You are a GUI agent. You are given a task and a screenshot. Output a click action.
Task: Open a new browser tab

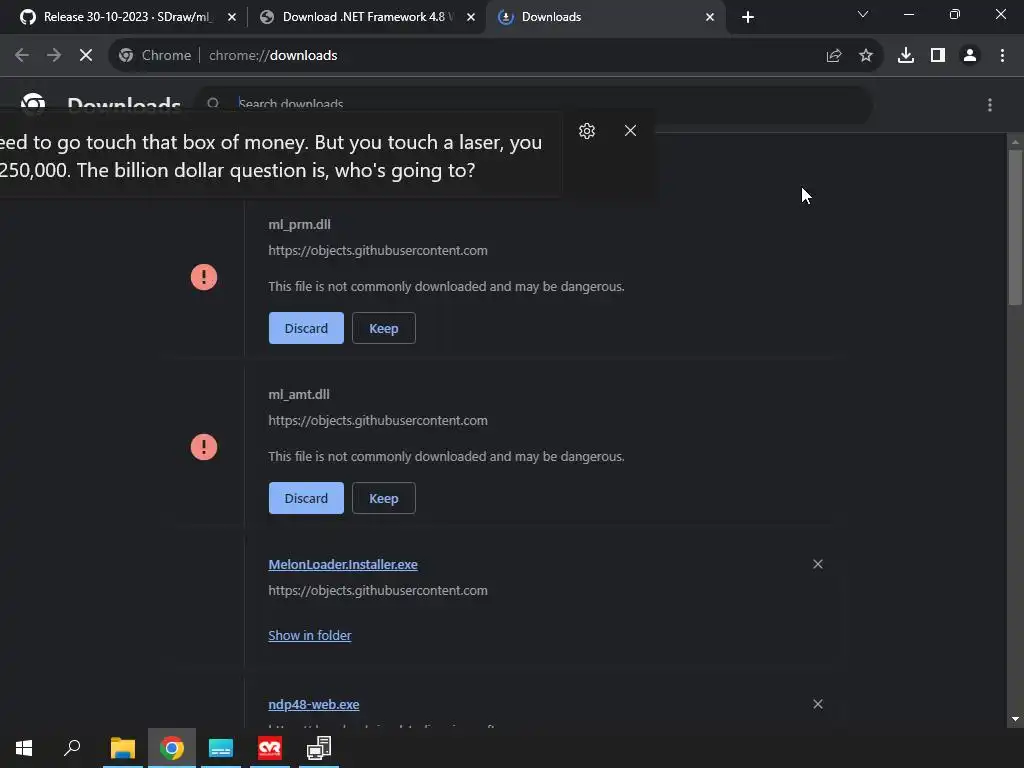[x=748, y=18]
